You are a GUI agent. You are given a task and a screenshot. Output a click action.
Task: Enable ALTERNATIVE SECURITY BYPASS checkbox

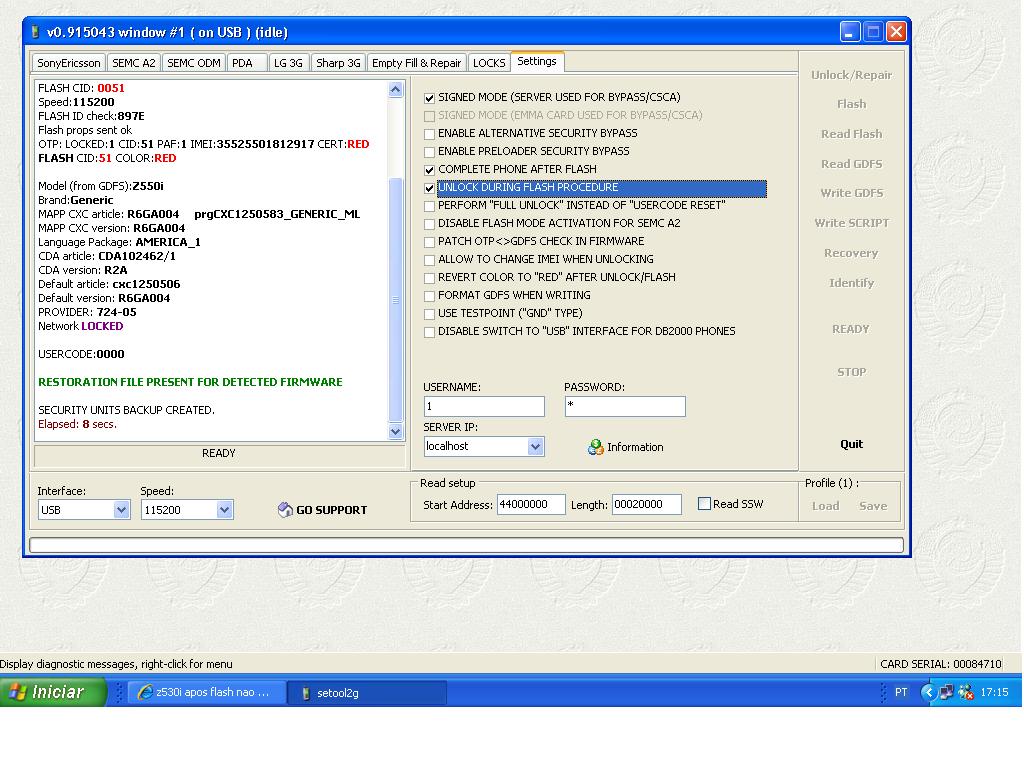tap(429, 134)
